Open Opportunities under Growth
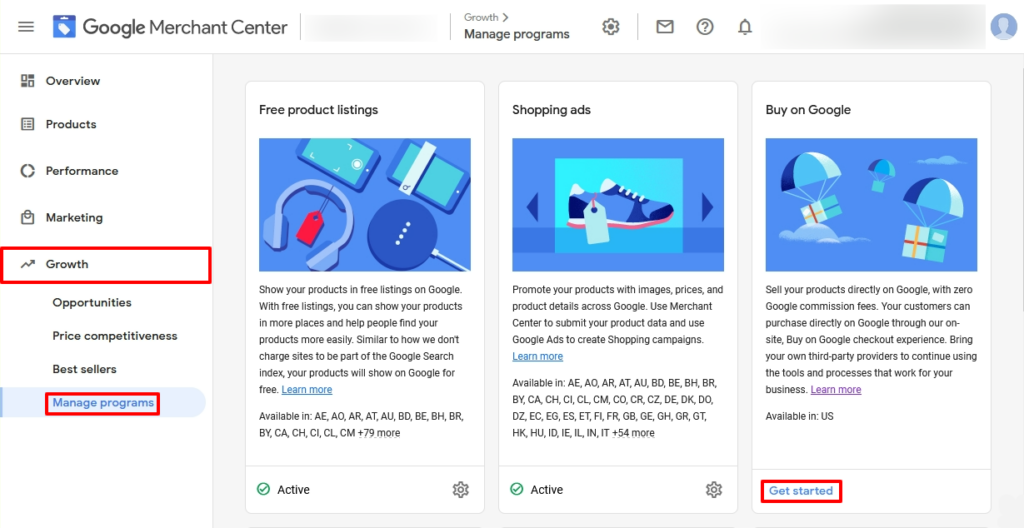 92,303
